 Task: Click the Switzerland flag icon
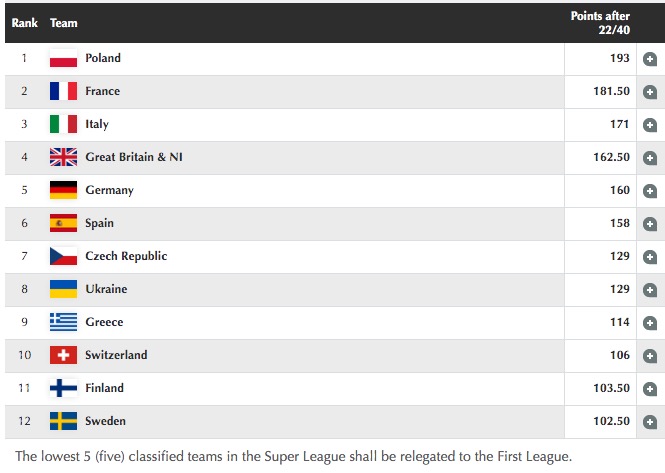[x=63, y=355]
